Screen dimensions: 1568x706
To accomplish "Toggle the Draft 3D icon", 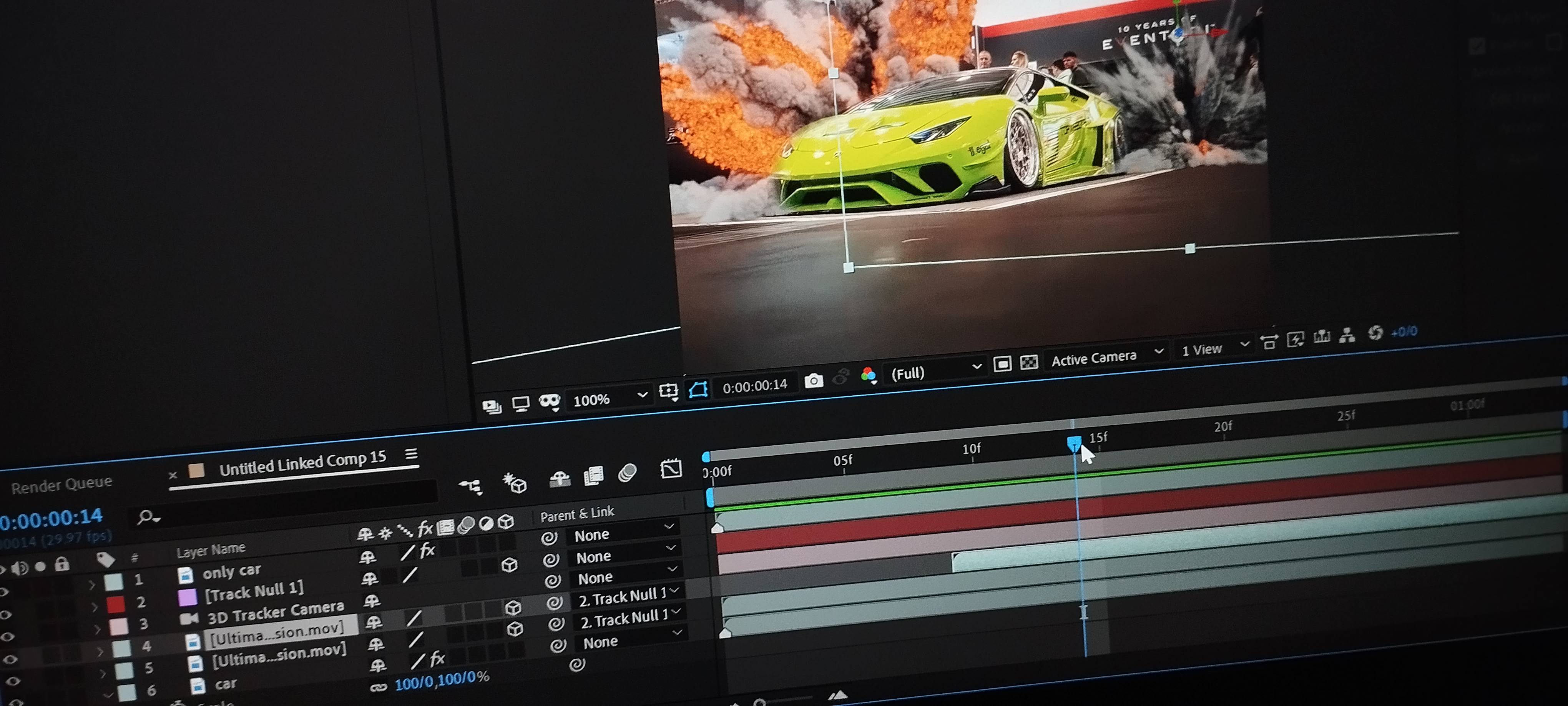I will click(514, 483).
